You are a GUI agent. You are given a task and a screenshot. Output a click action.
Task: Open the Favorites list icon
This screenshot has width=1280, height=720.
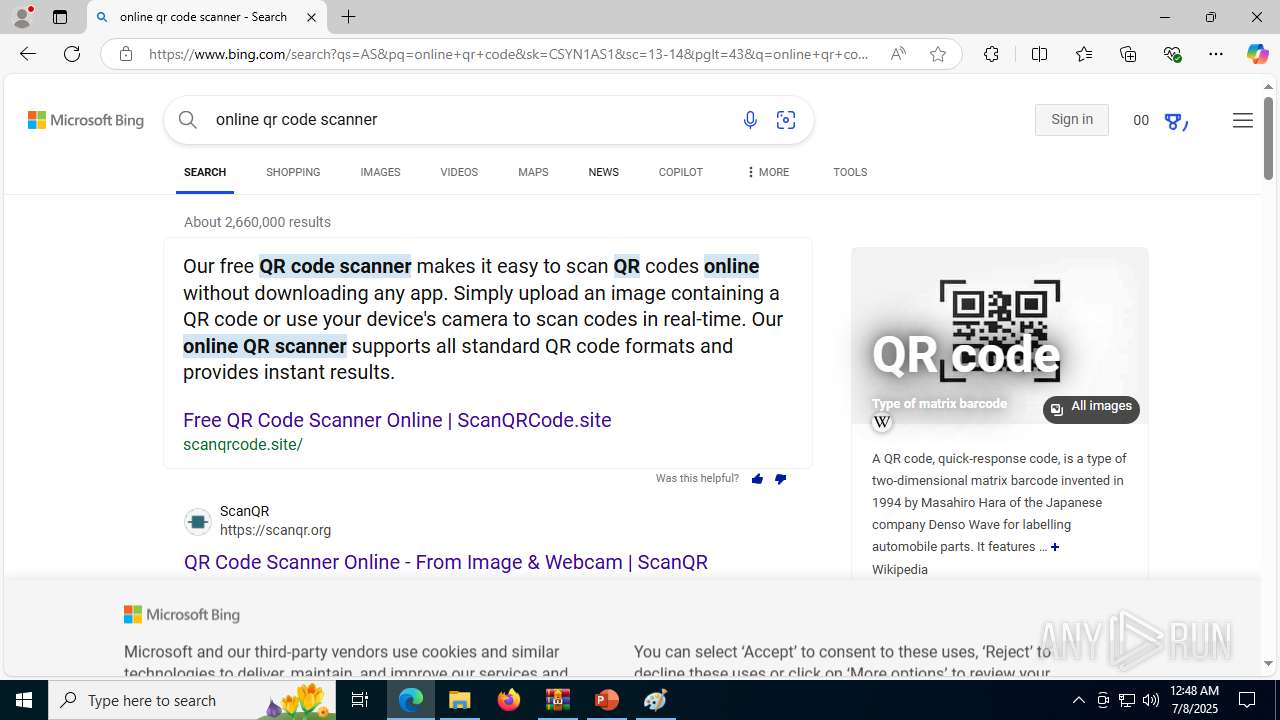pos(1083,54)
